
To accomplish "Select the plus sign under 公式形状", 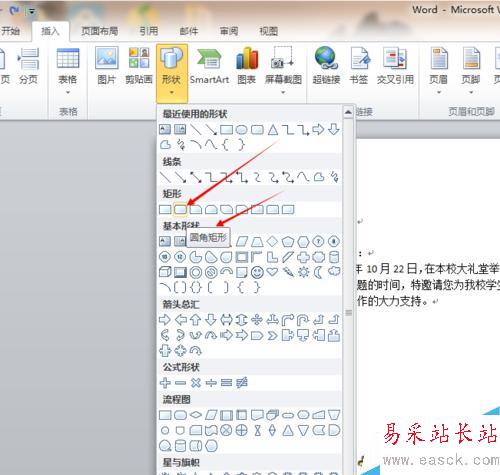I will tap(165, 383).
